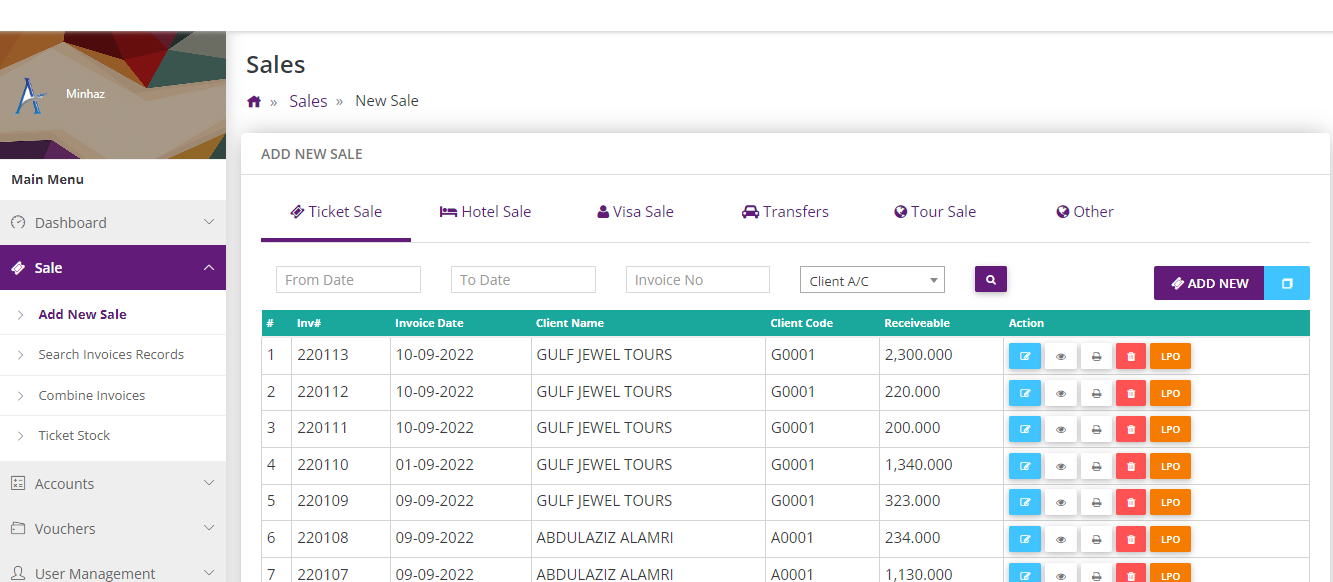The image size is (1333, 582).
Task: Switch to the Hotel Sale tab
Action: coord(485,212)
